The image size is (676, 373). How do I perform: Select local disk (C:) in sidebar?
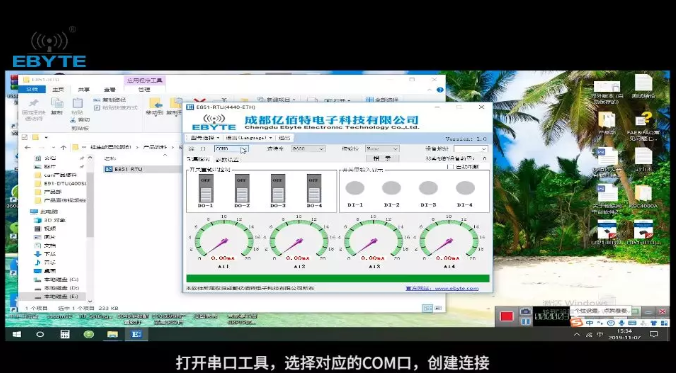pyautogui.click(x=56, y=279)
